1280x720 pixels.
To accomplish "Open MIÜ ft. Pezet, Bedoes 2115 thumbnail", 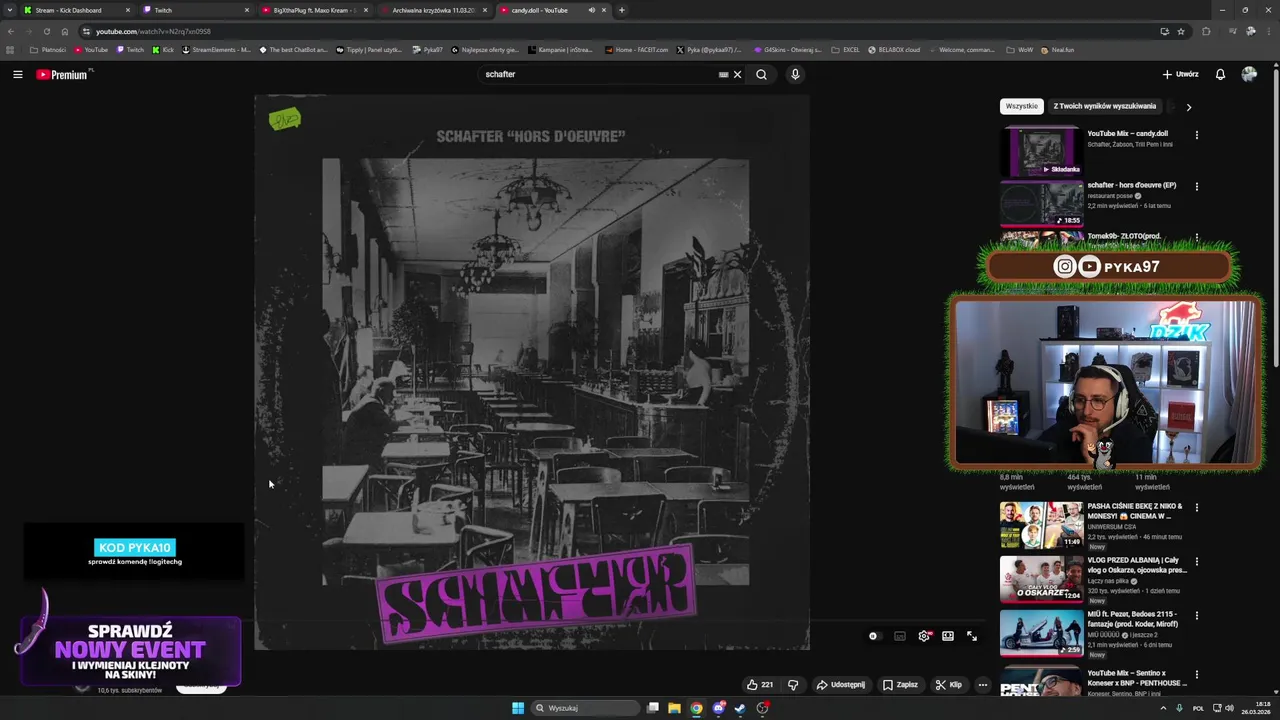I will point(1041,633).
